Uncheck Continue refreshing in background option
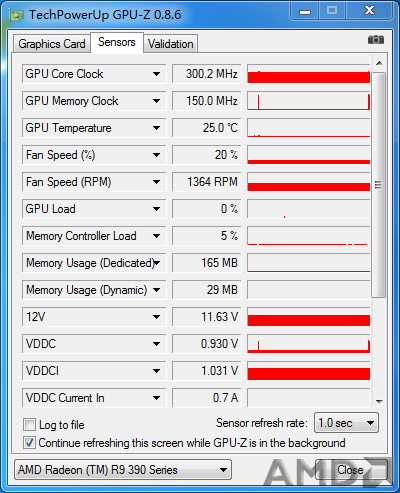This screenshot has width=400, height=493. (x=29, y=443)
